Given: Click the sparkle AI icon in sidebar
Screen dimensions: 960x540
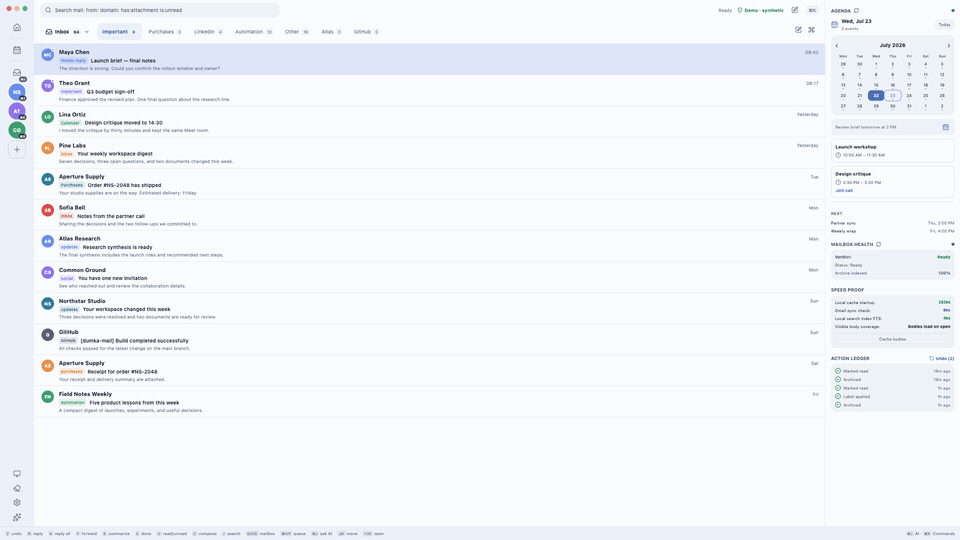Looking at the screenshot, I should point(17,517).
